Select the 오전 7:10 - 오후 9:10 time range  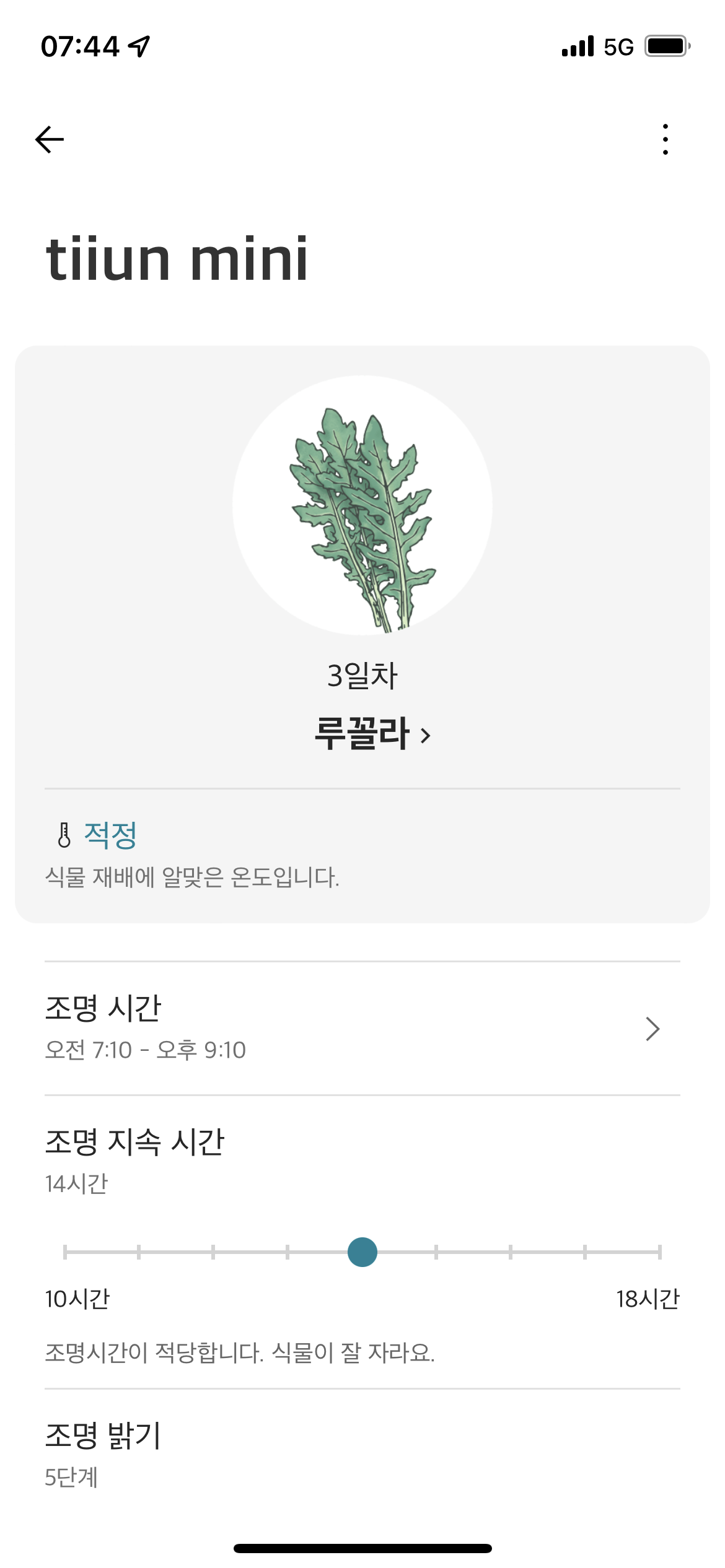coord(146,1050)
